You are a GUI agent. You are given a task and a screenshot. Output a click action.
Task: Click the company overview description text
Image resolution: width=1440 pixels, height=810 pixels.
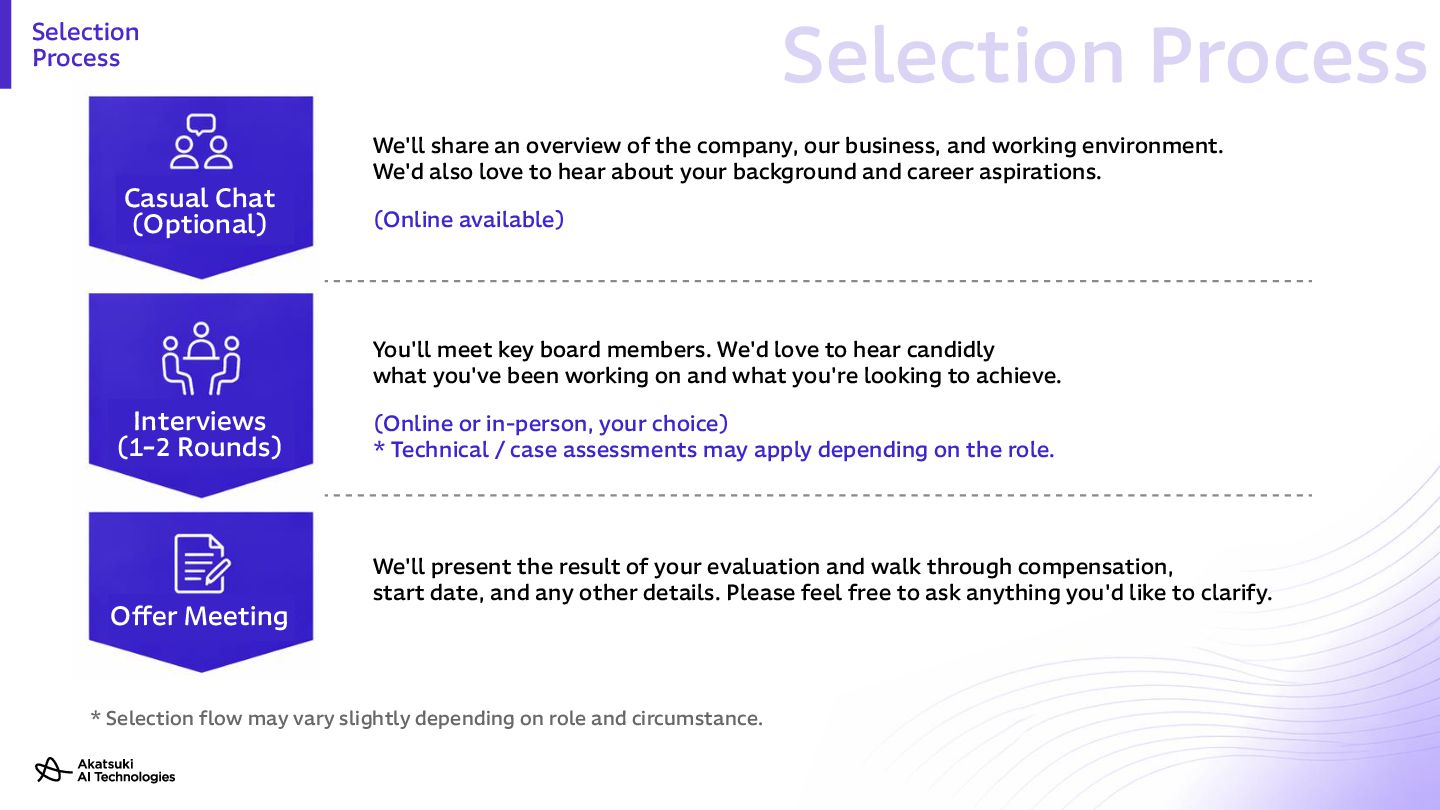coord(798,145)
